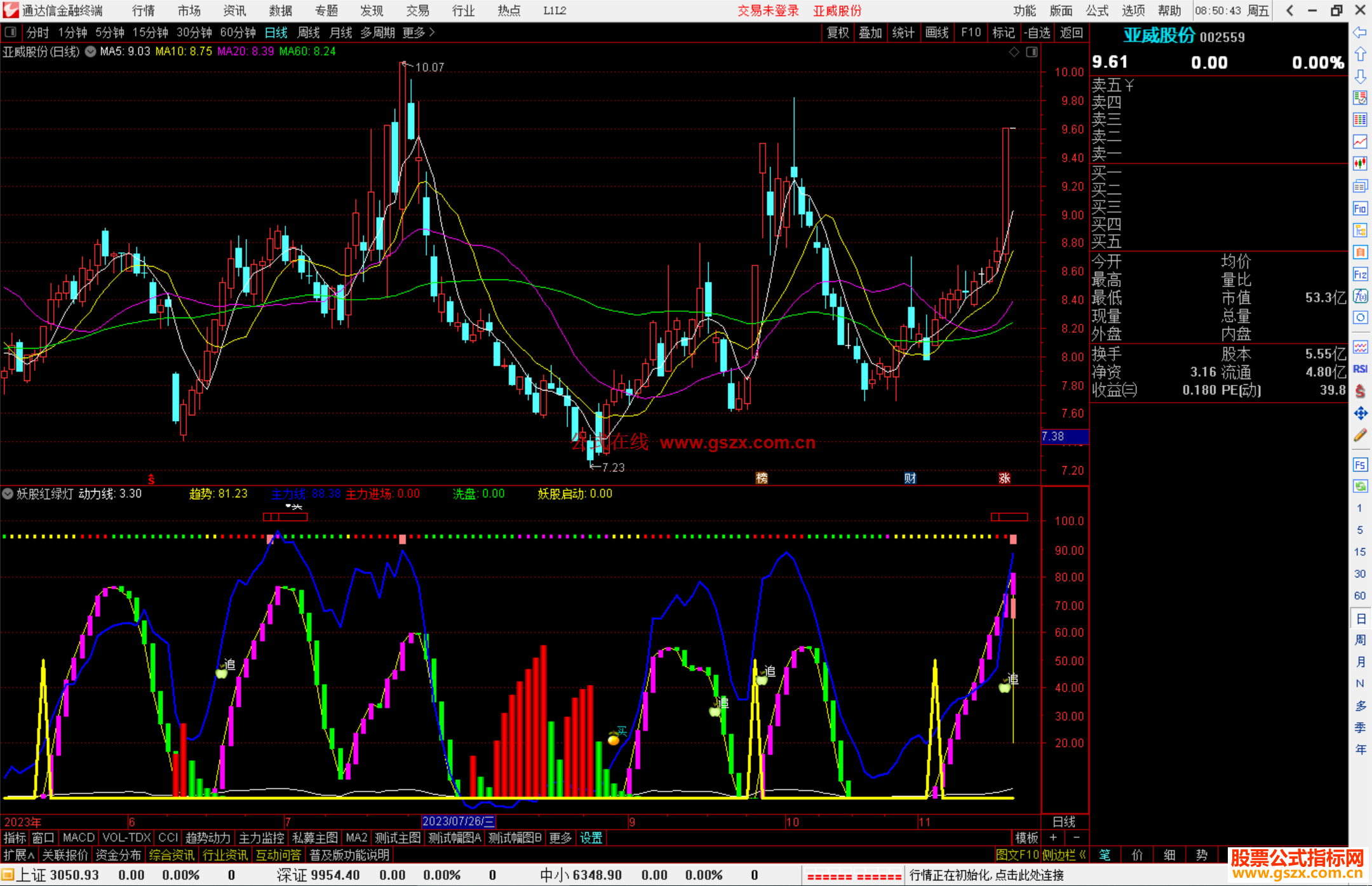Click the candlestick chart icon in sidebar
Screen dimensions: 1372x886
[1360, 164]
